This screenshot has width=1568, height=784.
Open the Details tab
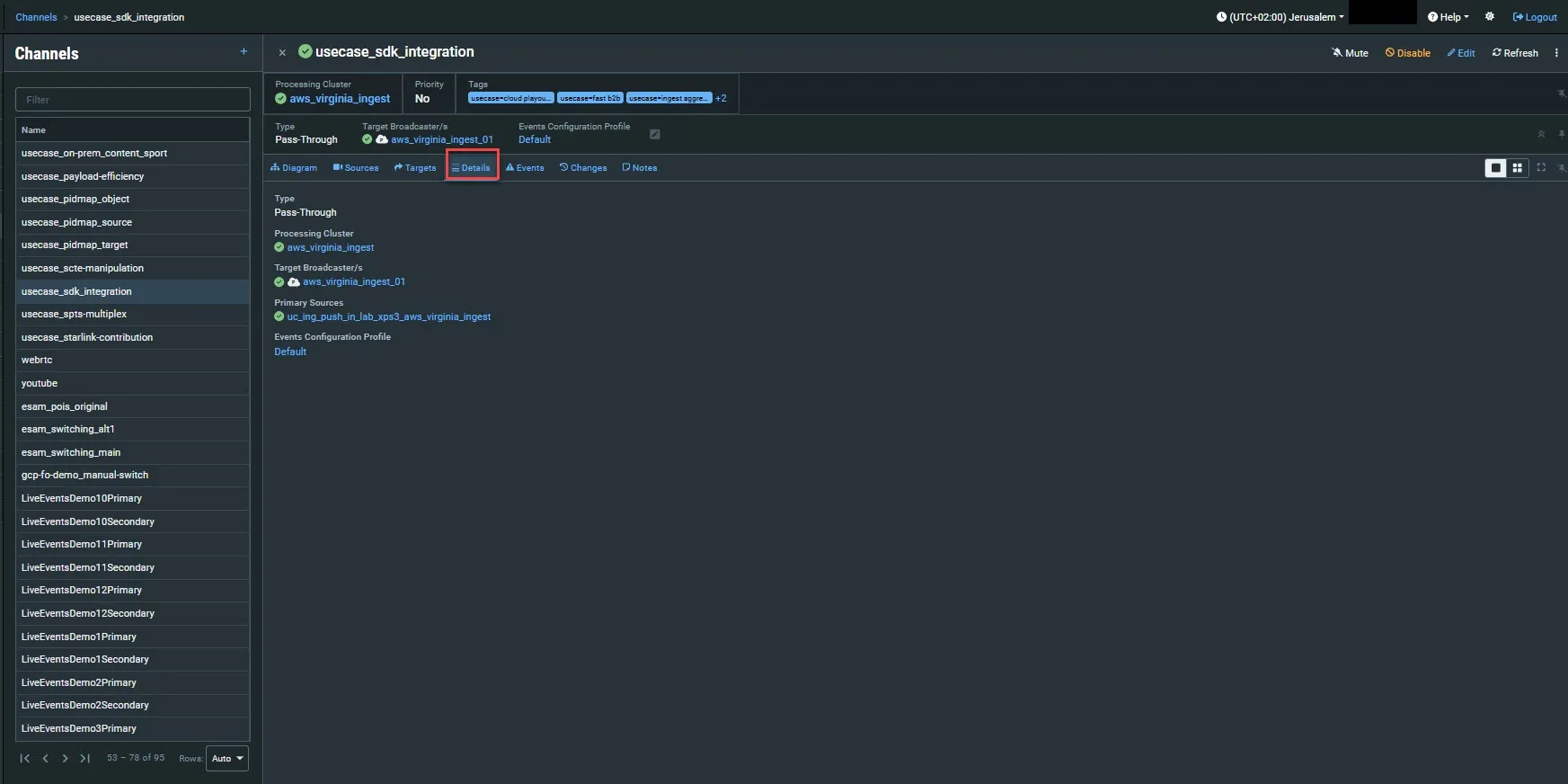[x=471, y=168]
